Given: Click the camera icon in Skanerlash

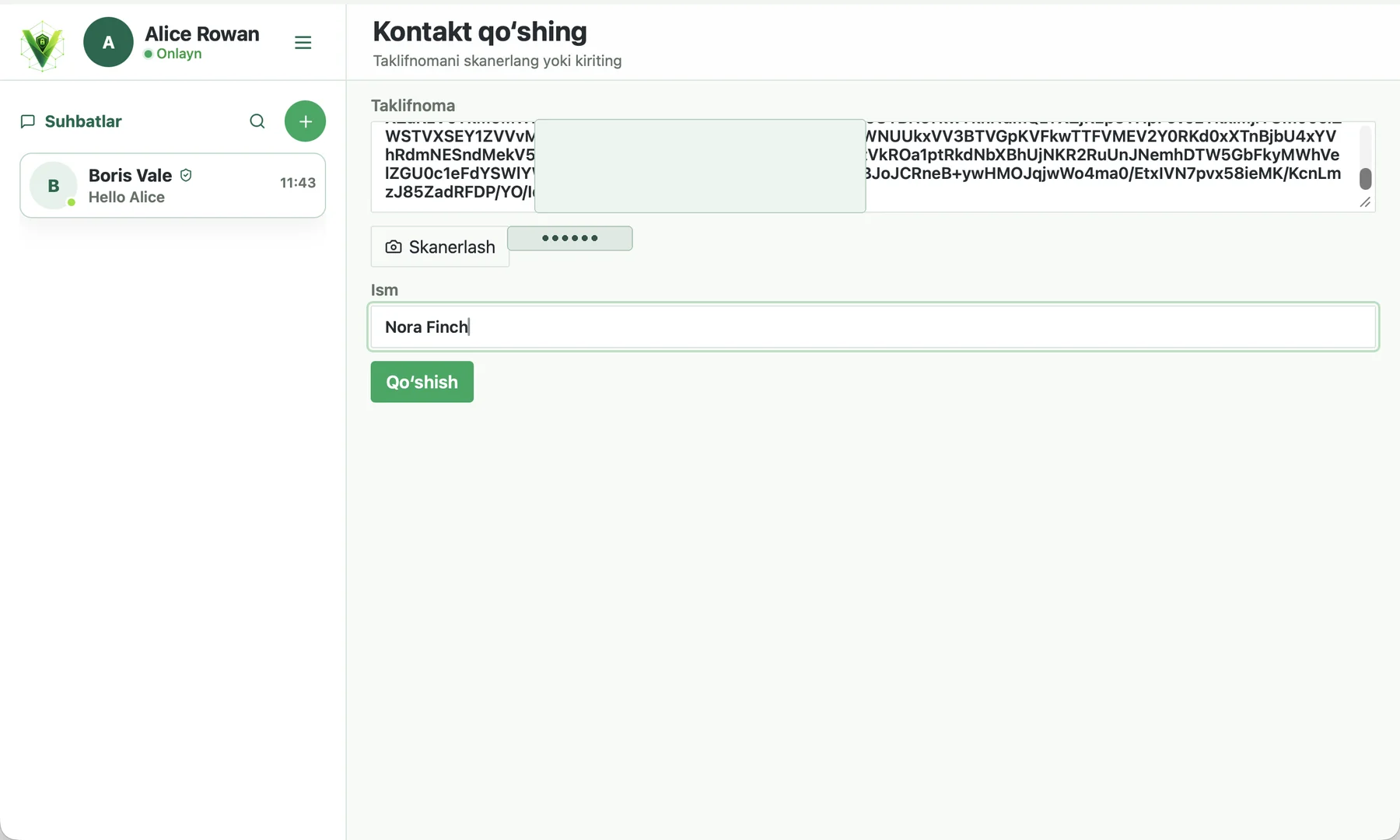Looking at the screenshot, I should 394,247.
